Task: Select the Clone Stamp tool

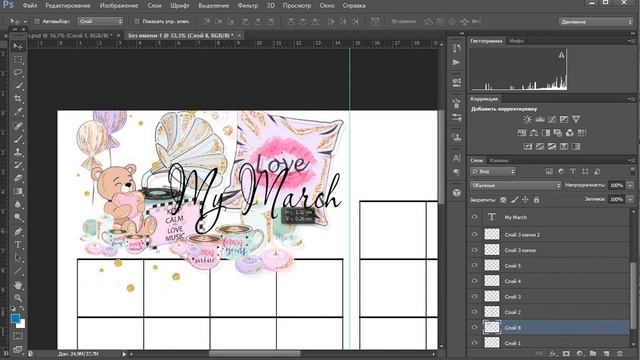Action: pyautogui.click(x=18, y=152)
